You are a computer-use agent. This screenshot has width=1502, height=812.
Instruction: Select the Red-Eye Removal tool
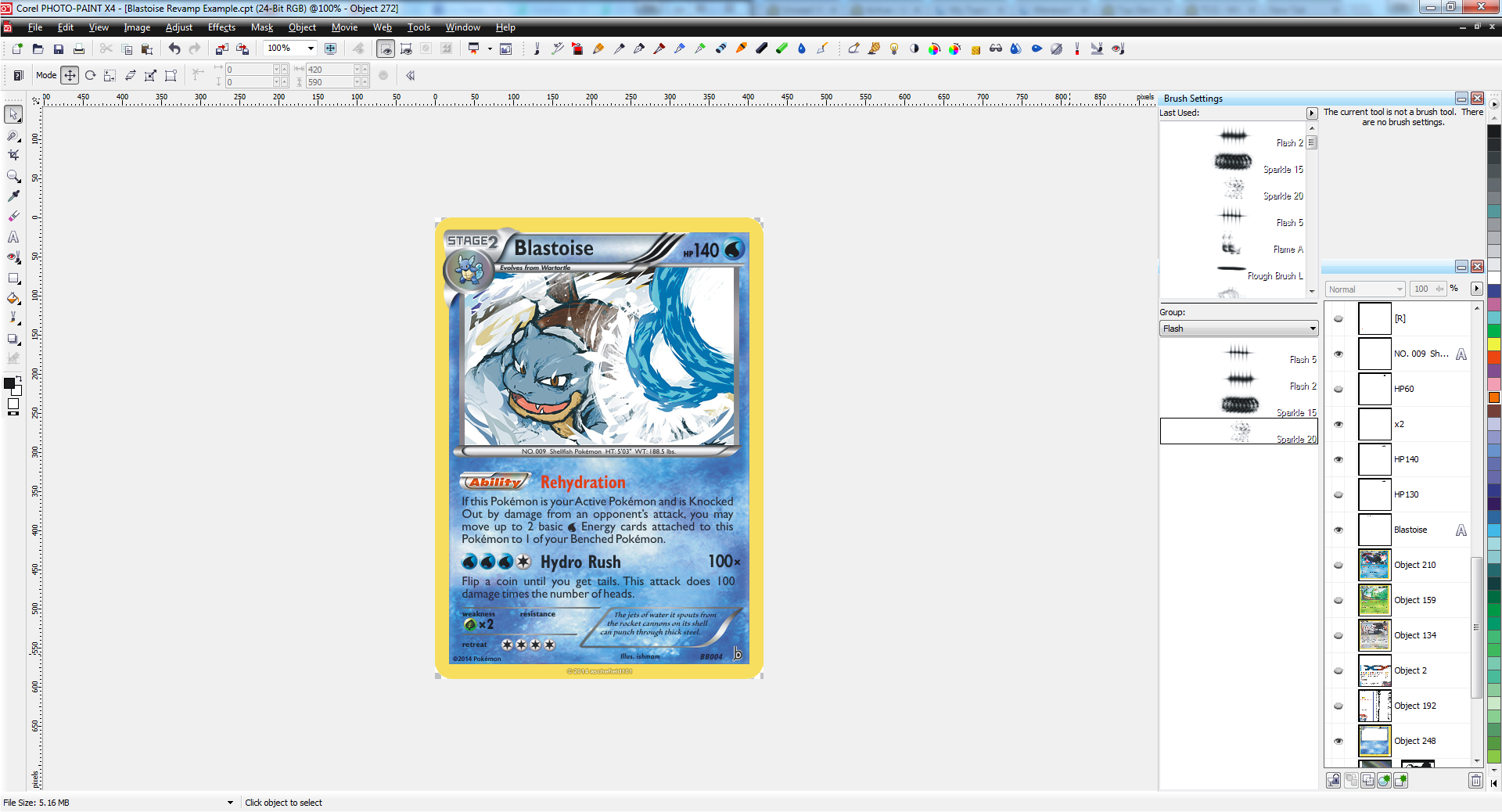pyautogui.click(x=13, y=257)
